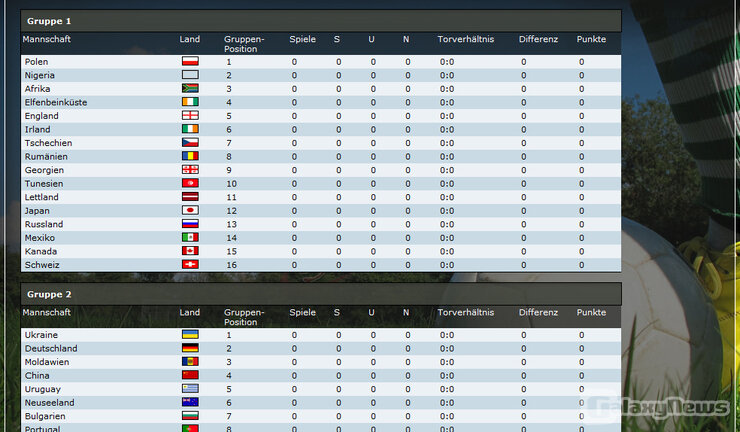Select the Russland team name
The width and height of the screenshot is (740, 432).
43,224
